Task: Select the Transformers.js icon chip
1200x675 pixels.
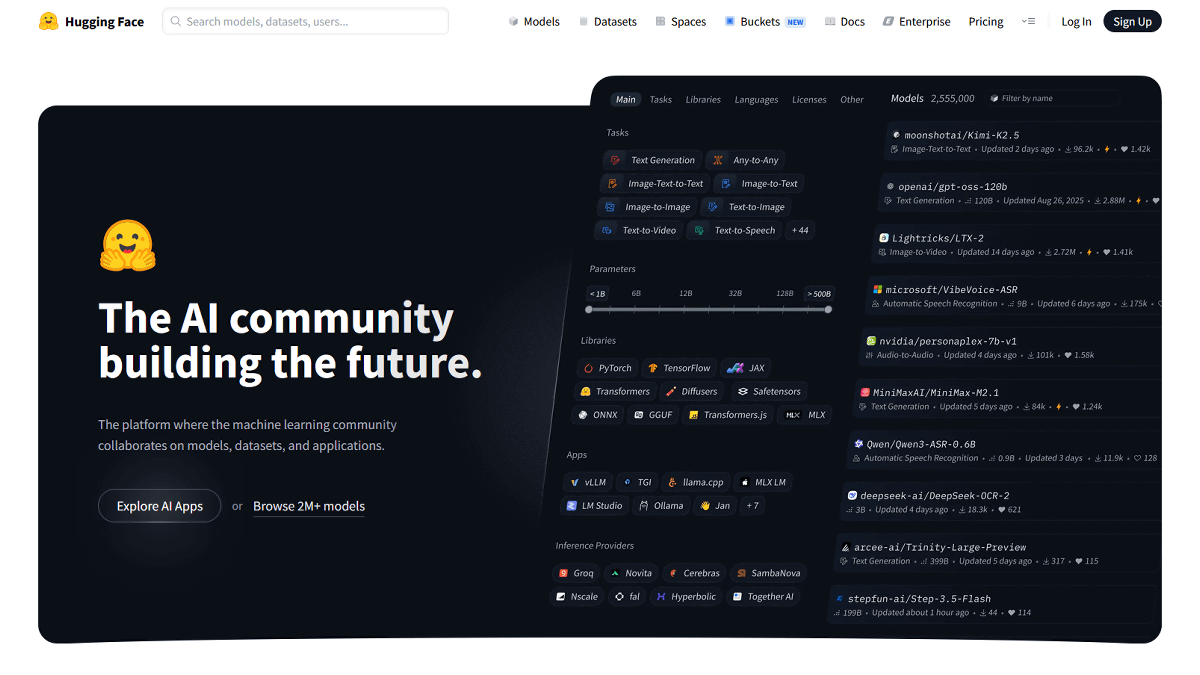Action: click(729, 414)
